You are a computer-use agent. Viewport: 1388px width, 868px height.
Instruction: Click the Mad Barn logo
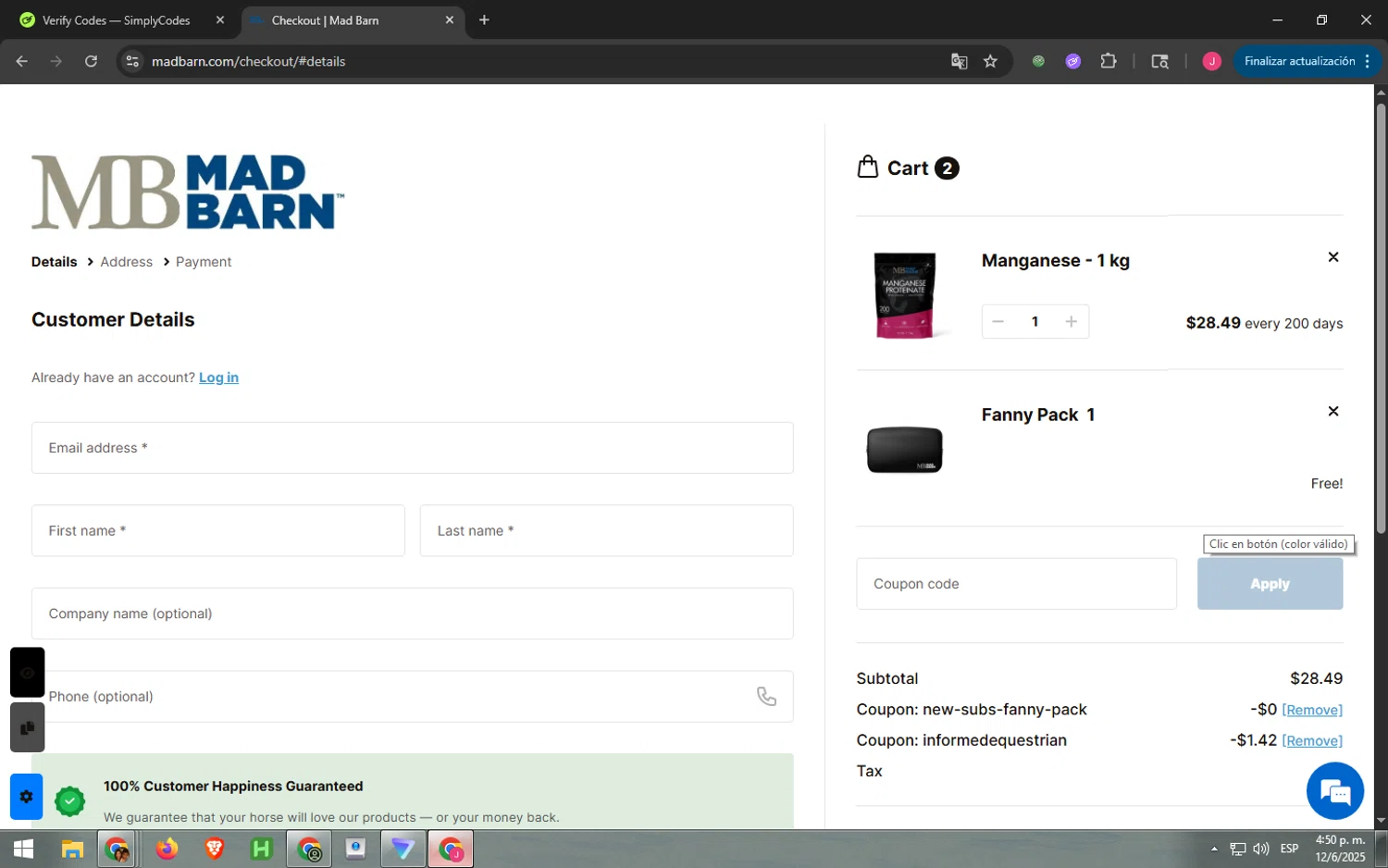(x=188, y=192)
